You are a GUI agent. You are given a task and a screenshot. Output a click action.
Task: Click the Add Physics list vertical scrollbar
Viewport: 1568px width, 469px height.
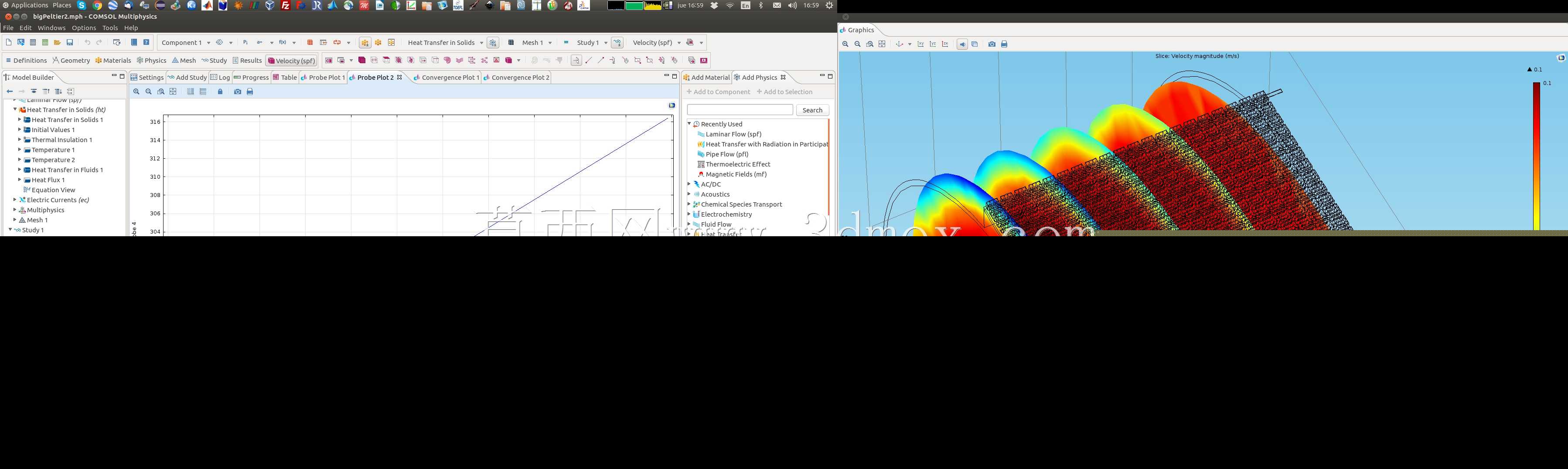coord(829,167)
